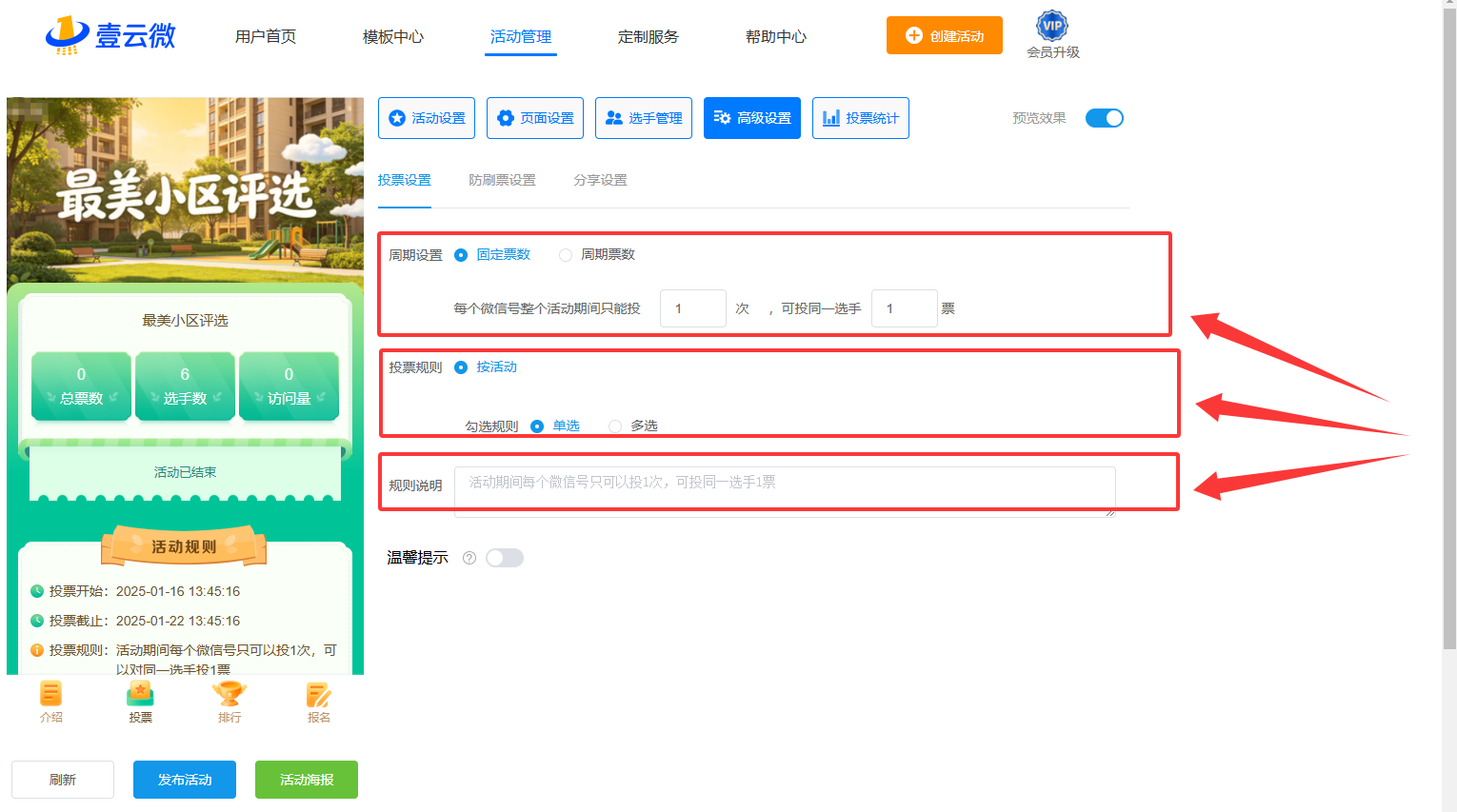This screenshot has width=1457, height=812.
Task: Choose the 单选 radio option
Action: tap(537, 426)
